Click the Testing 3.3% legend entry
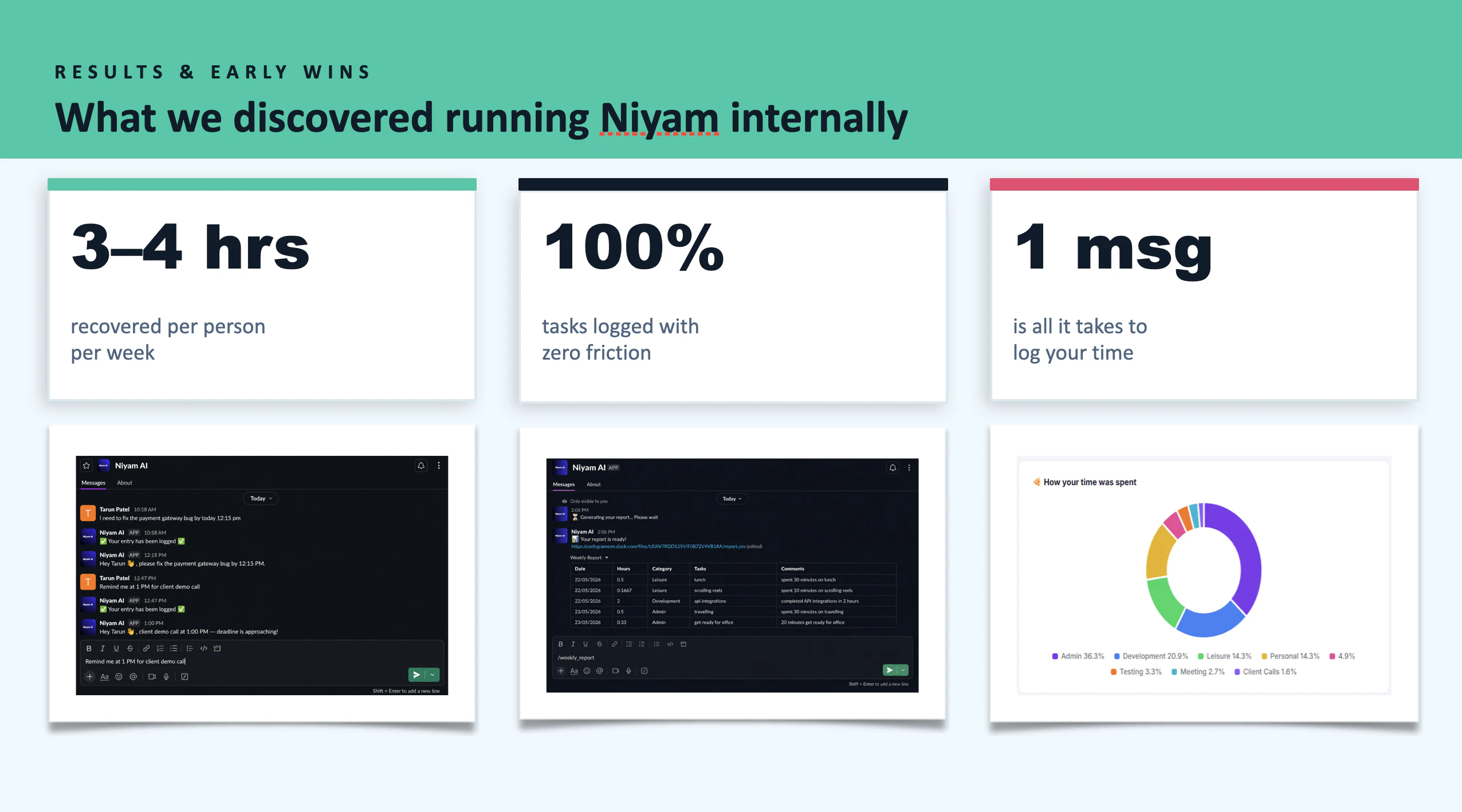1462x812 pixels. pyautogui.click(x=1136, y=672)
